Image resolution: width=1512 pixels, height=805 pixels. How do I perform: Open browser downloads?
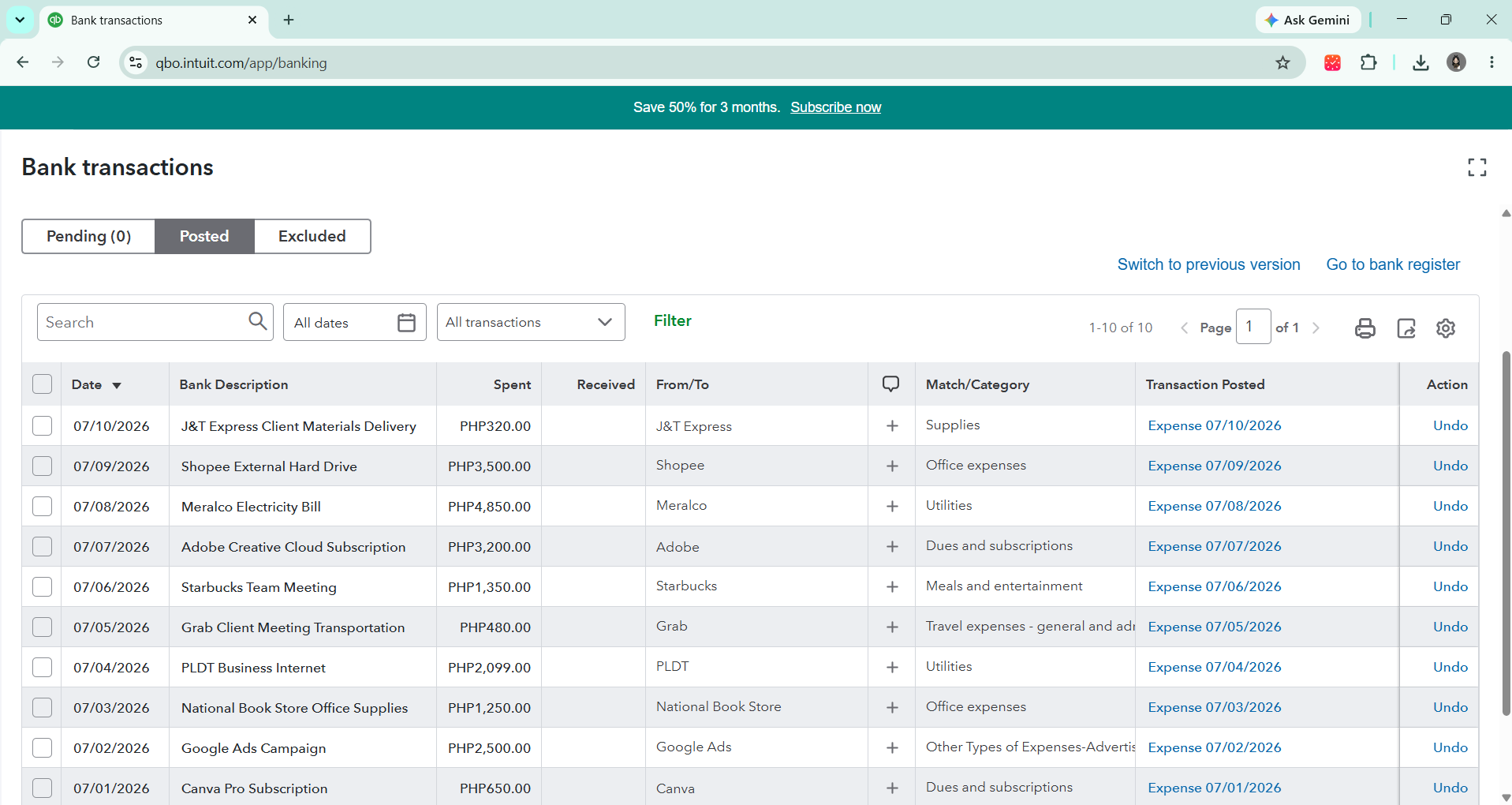pos(1421,62)
